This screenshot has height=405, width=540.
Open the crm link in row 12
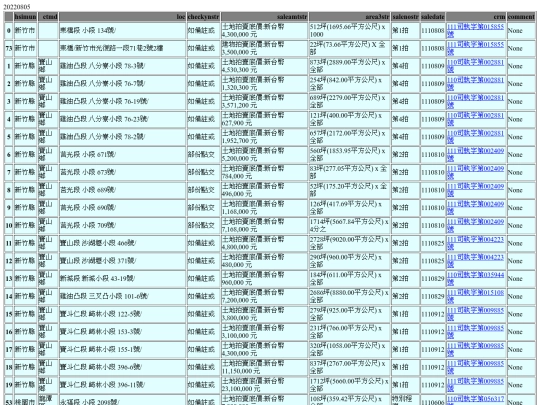click(x=475, y=261)
